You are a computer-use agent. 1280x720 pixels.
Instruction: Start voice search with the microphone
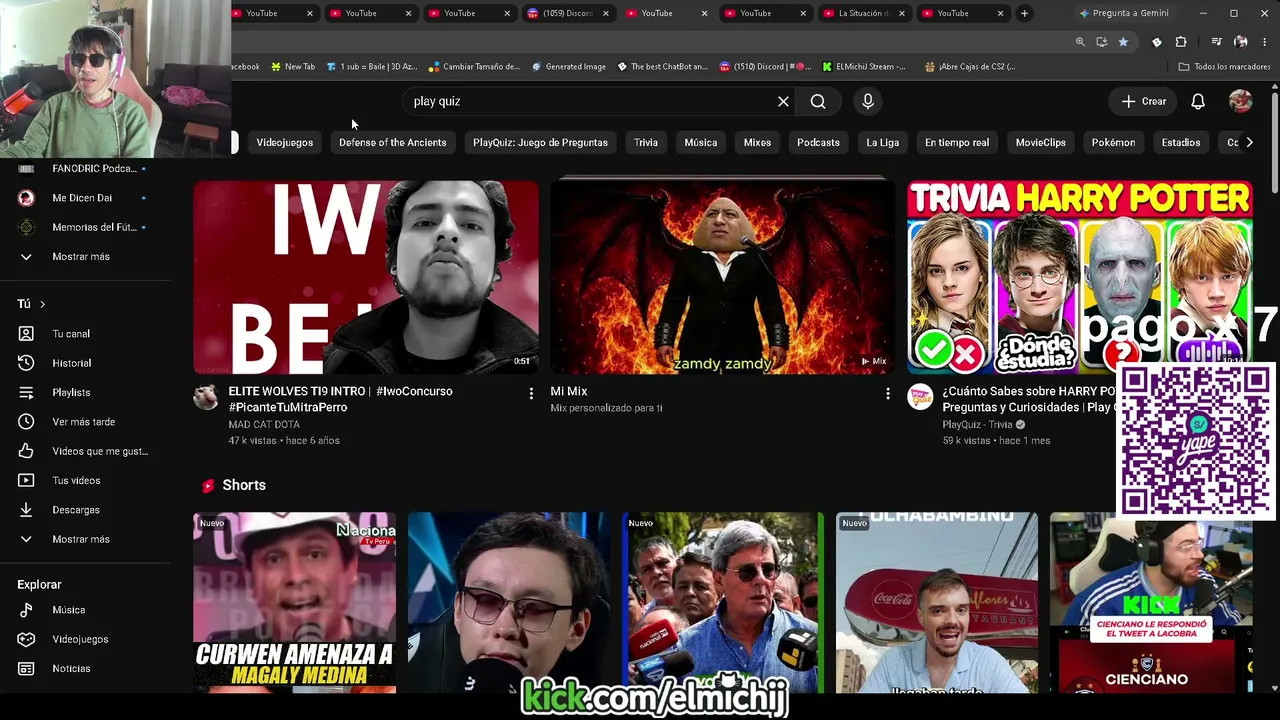(868, 101)
